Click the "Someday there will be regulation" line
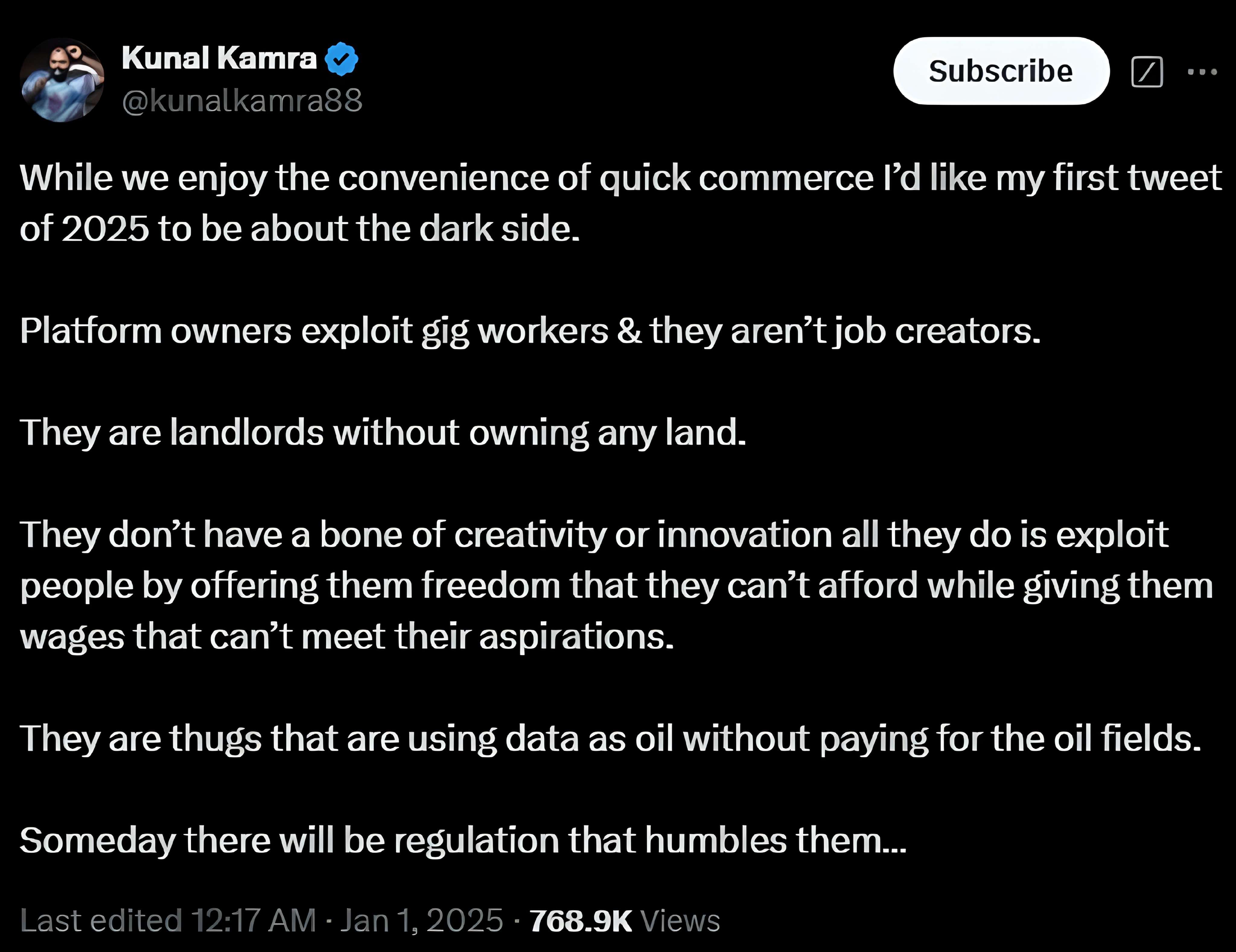Screen dimensions: 1236x952 click(x=463, y=840)
